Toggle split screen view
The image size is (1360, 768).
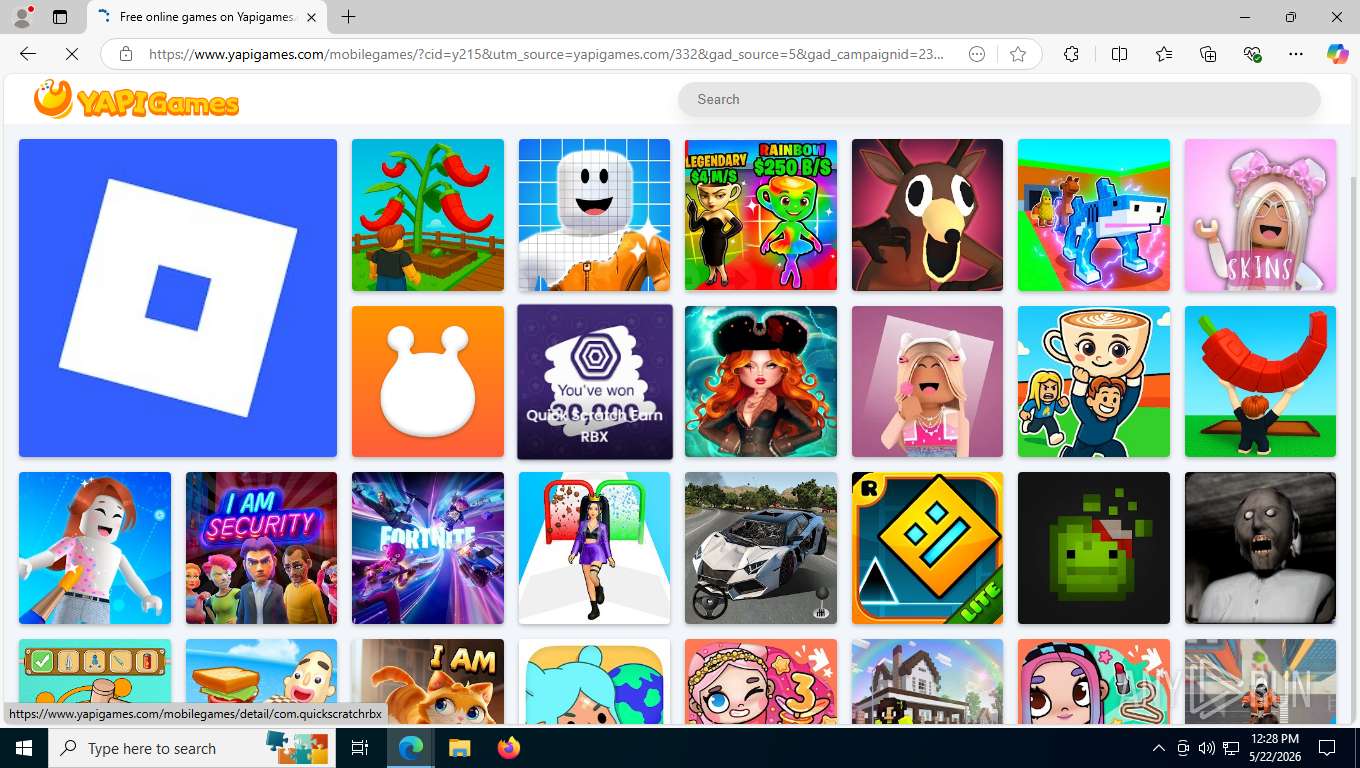1120,54
